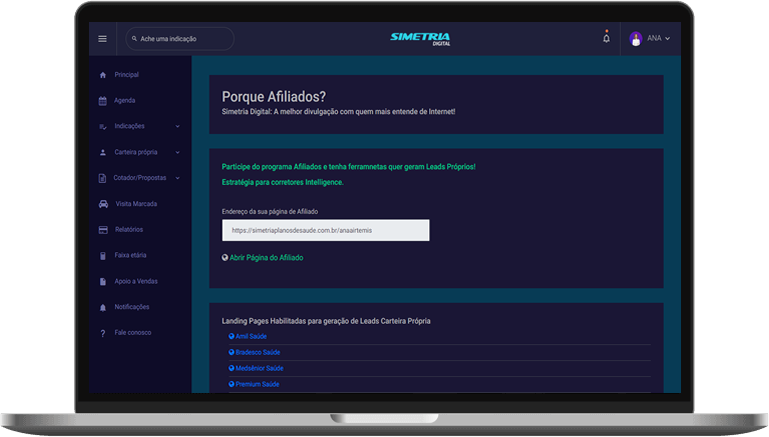Expand the Indicações submenu chevron
Viewport: 769px width, 437px height.
178,127
